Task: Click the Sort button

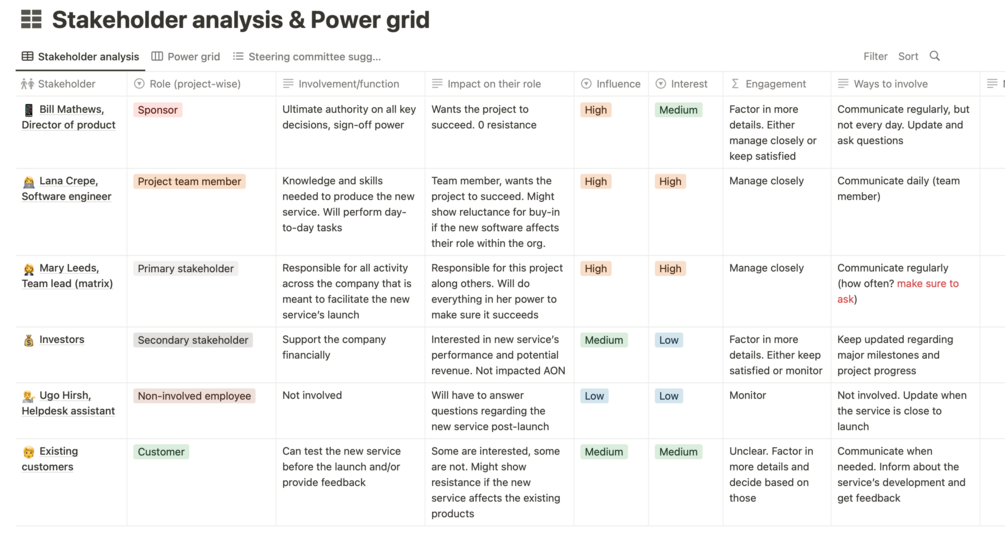Action: (x=908, y=57)
